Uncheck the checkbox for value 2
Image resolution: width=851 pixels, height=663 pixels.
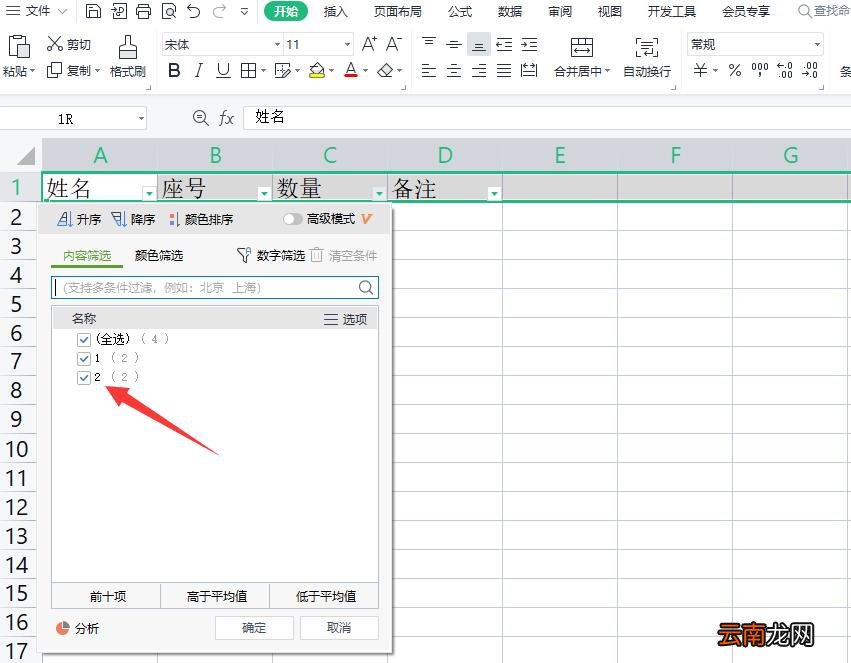(84, 378)
